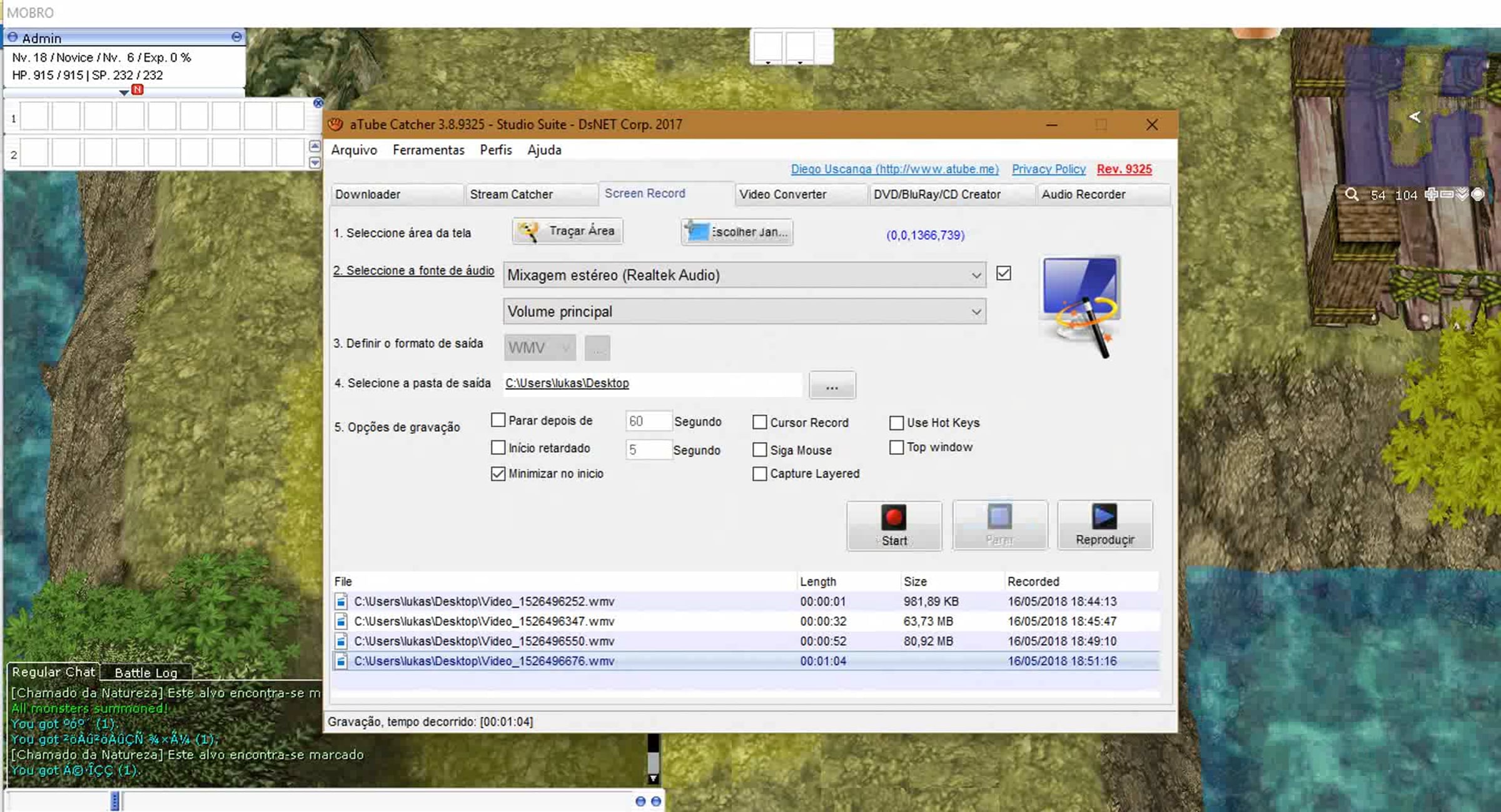
Task: Click the game chat message input field
Action: point(378,801)
